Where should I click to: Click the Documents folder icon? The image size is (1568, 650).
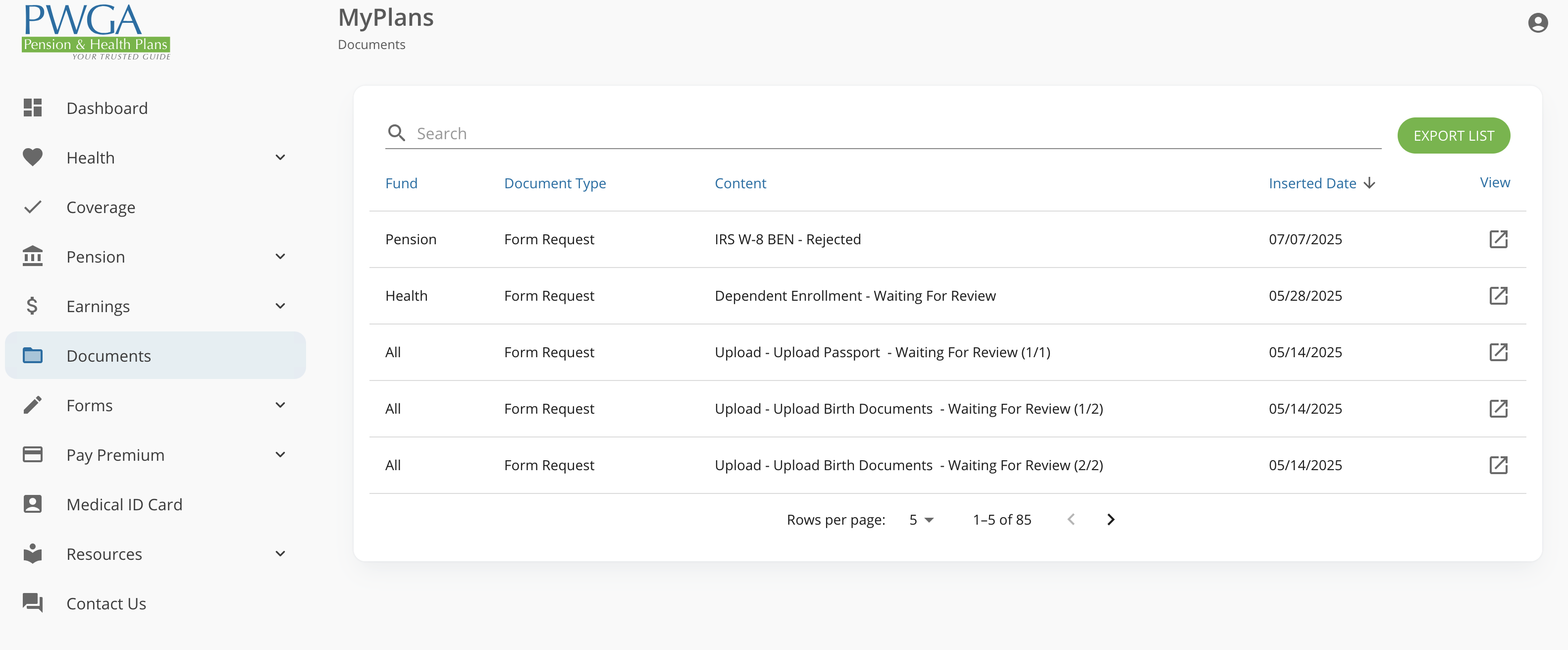pos(32,355)
